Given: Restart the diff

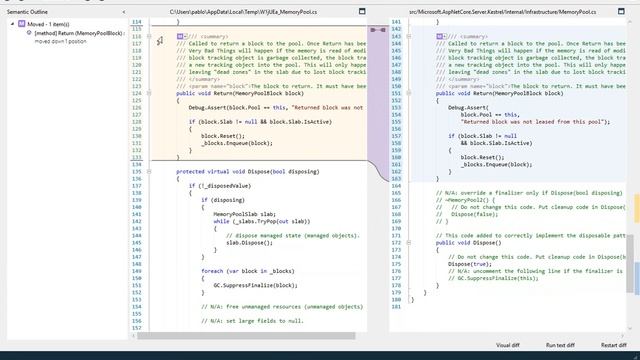Looking at the screenshot, I should [x=613, y=345].
